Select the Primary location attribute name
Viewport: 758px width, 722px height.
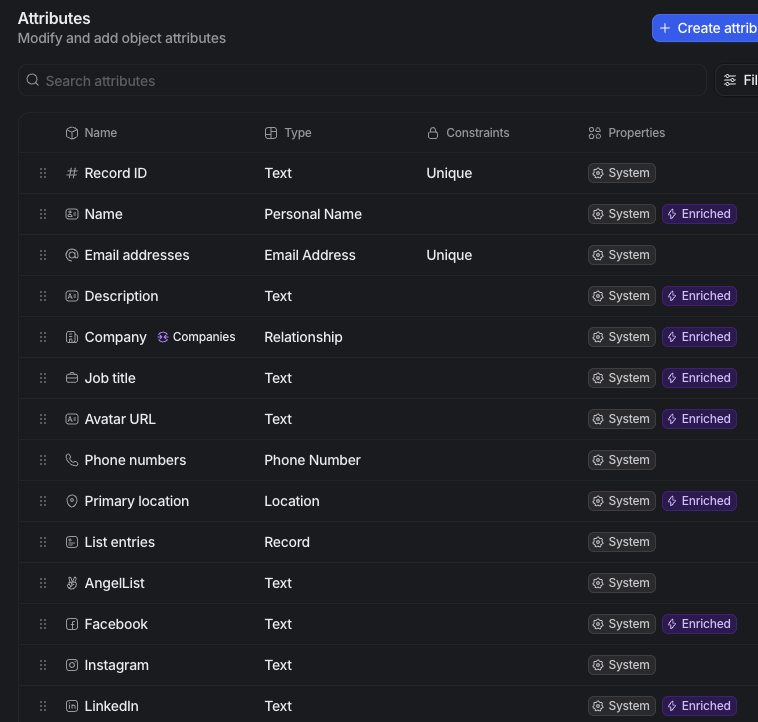click(x=137, y=501)
